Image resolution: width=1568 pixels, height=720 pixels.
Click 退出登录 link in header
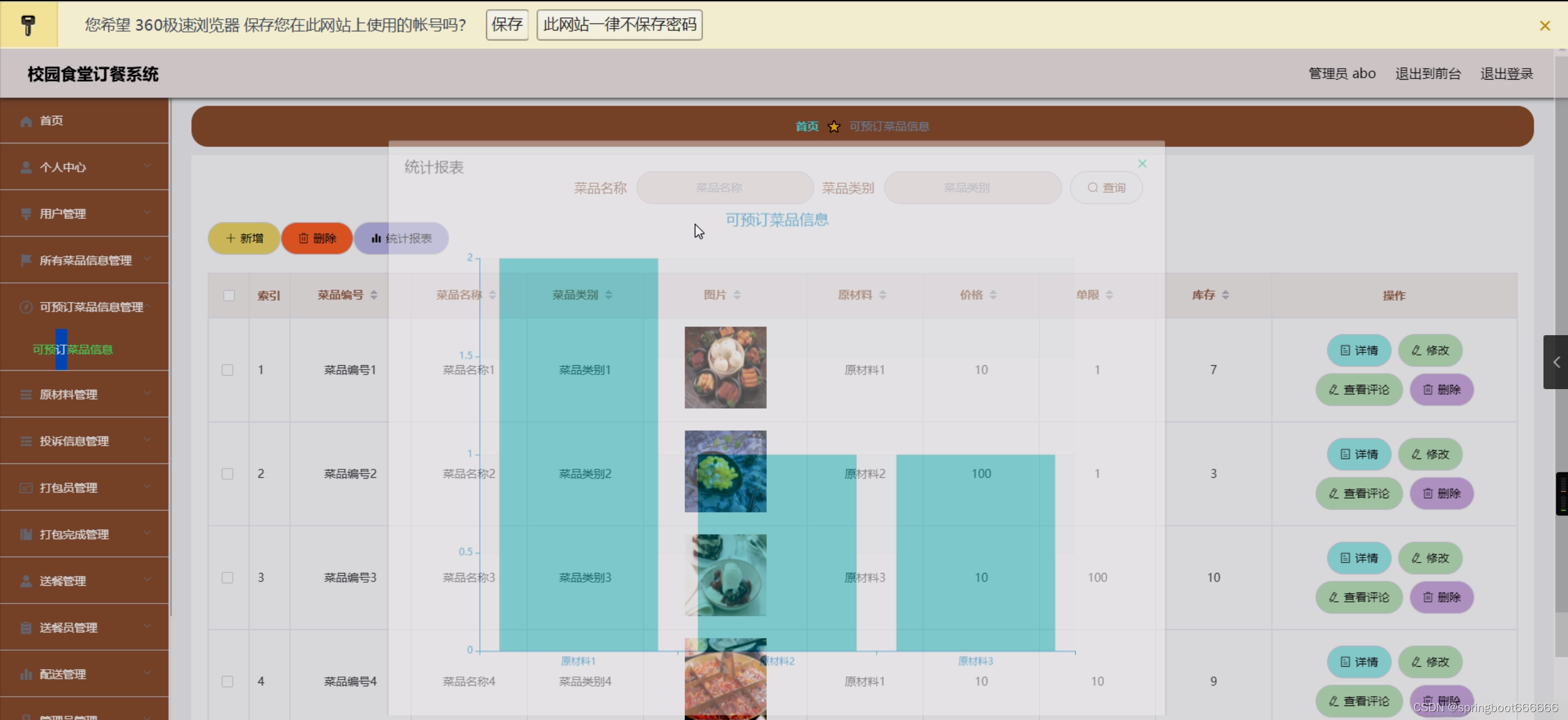pos(1506,74)
